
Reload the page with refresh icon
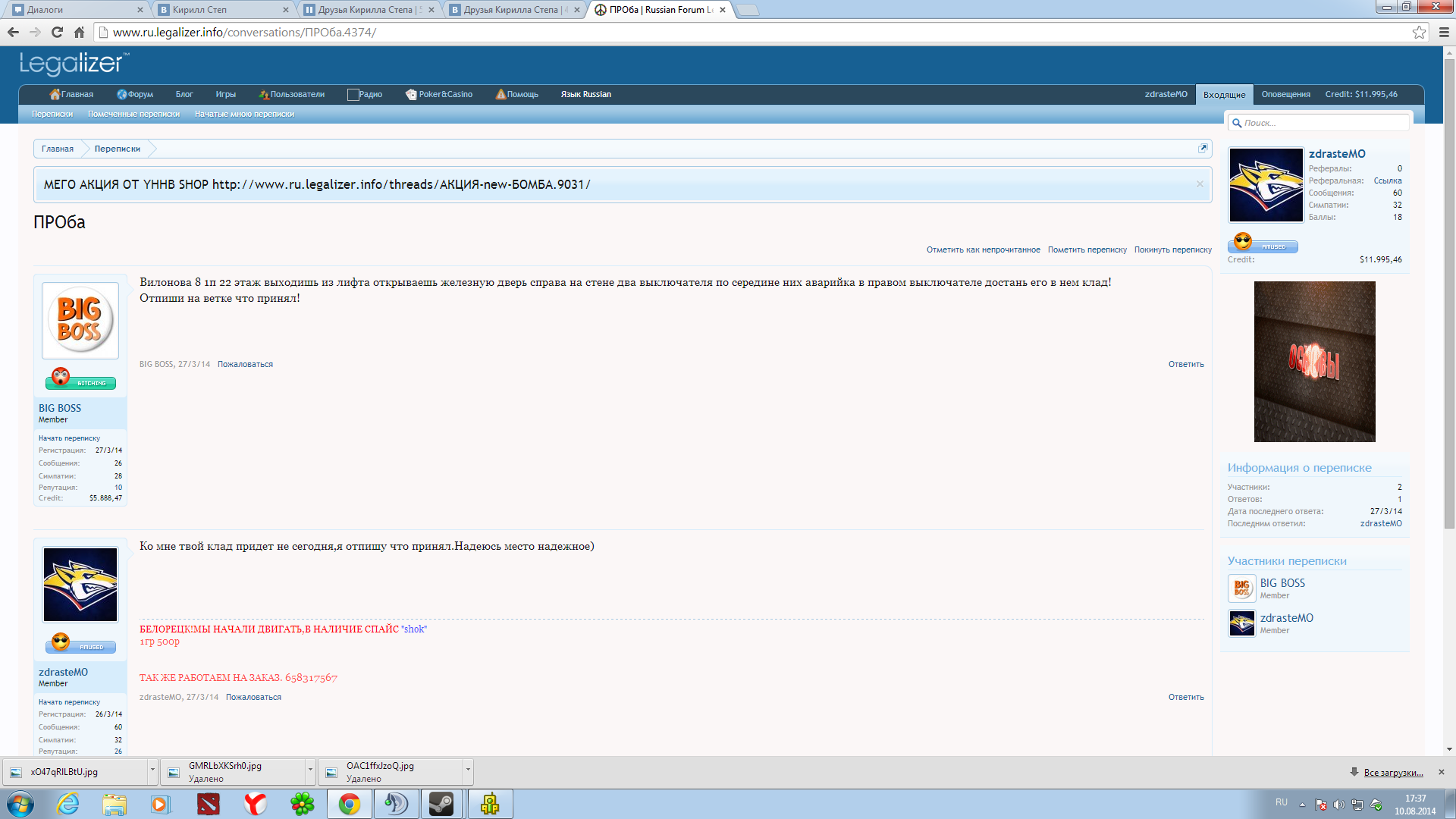pyautogui.click(x=57, y=32)
